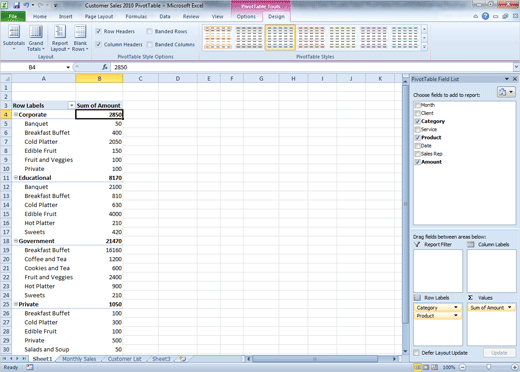Apply the seventh teal PivotTable style
520x372 pixels.
click(405, 37)
